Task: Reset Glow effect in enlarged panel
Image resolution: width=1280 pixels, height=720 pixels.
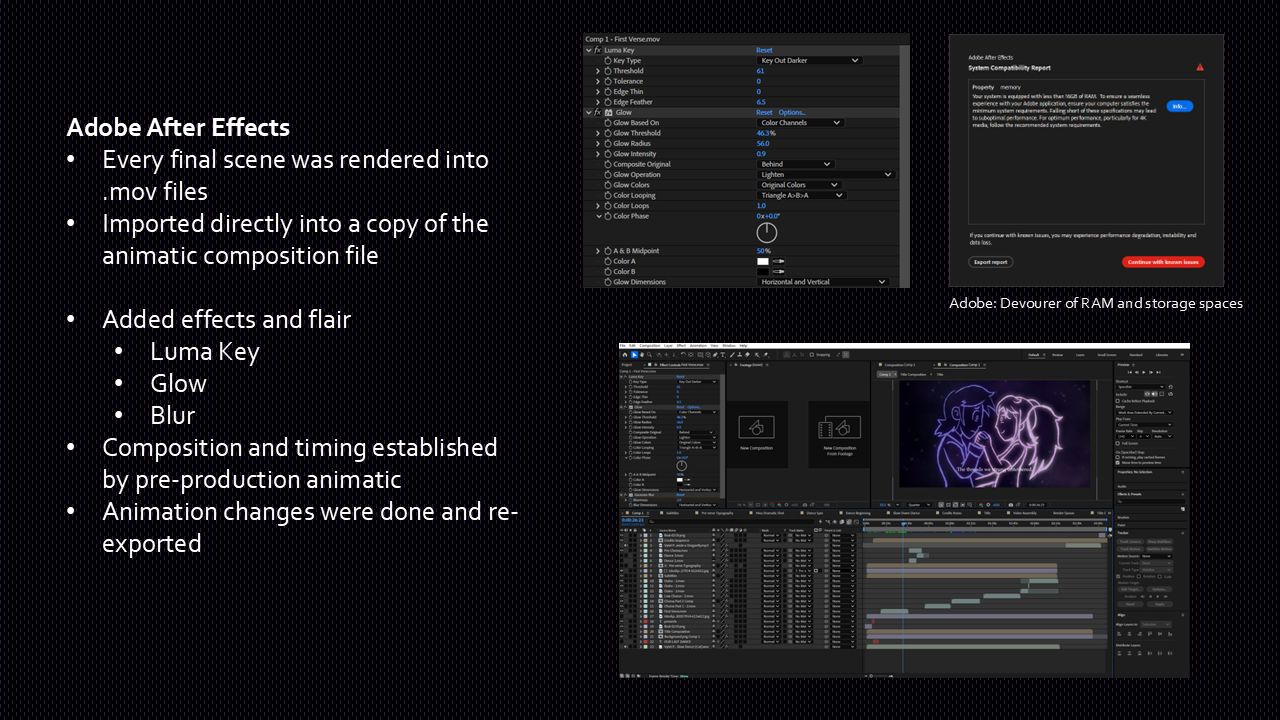Action: (x=764, y=113)
